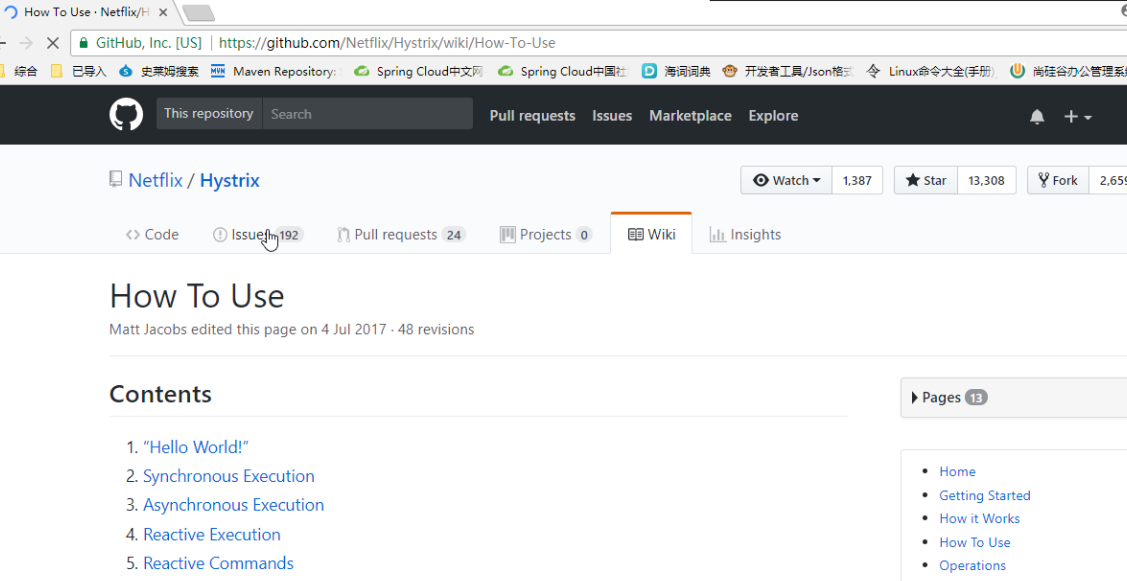Screen dimensions: 1127x581
Task: Switch to the Insights tab
Action: click(x=745, y=234)
